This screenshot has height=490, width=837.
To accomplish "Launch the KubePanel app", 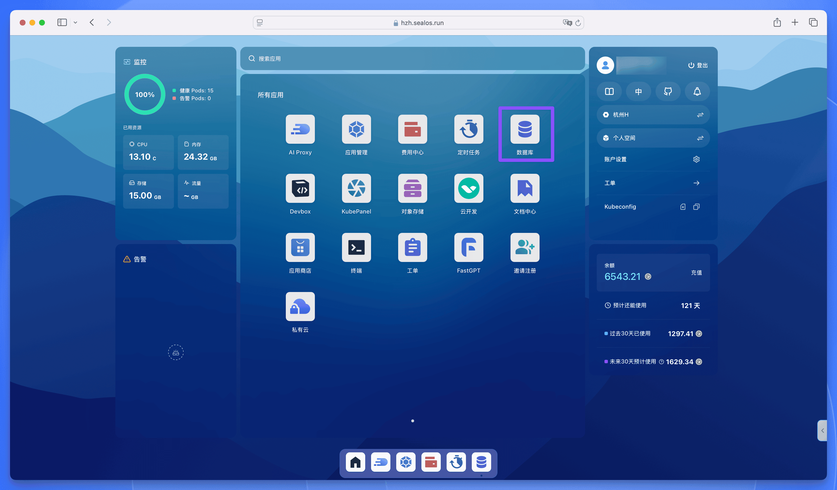I will point(356,188).
